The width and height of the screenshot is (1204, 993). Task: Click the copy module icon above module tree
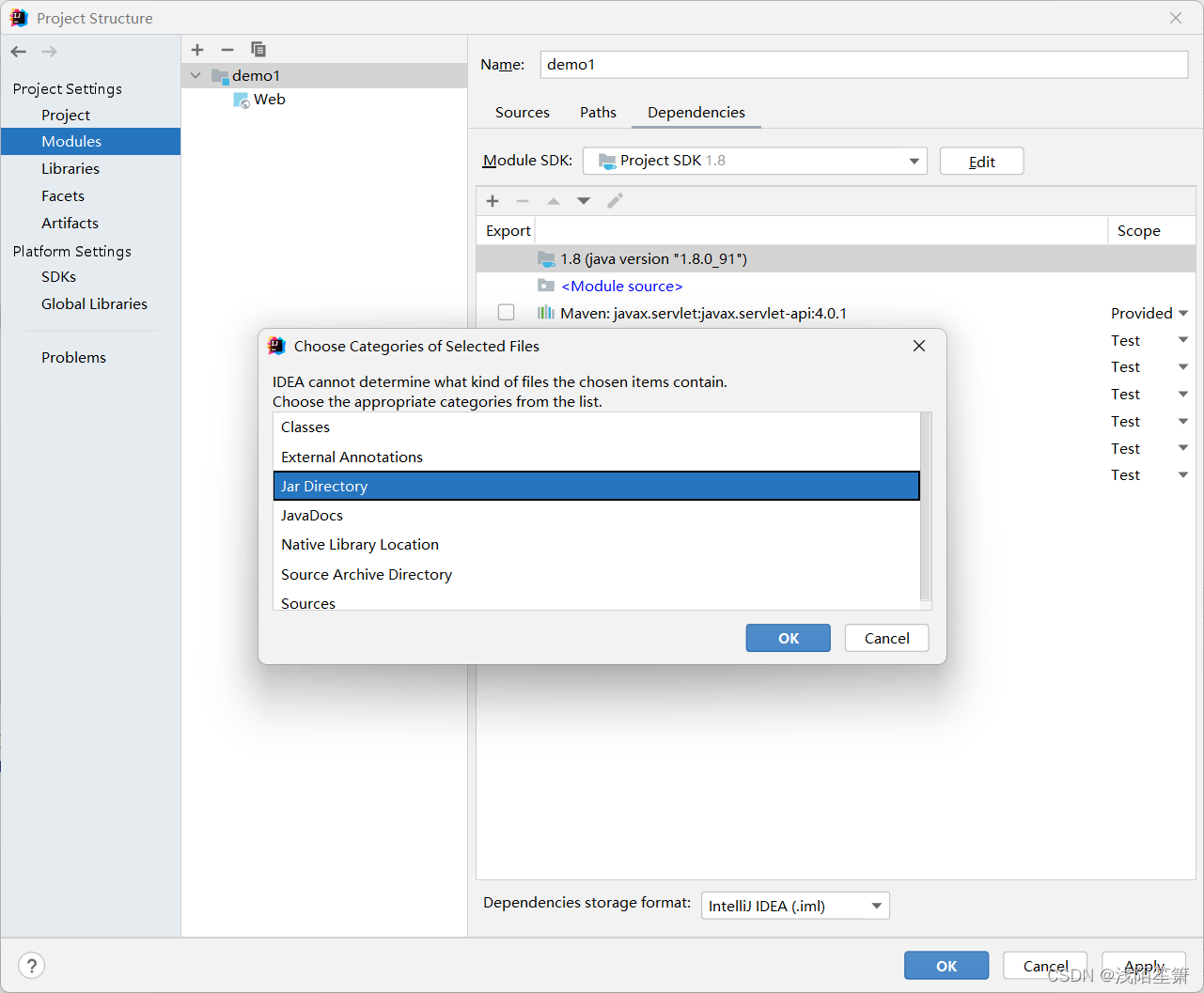(258, 49)
